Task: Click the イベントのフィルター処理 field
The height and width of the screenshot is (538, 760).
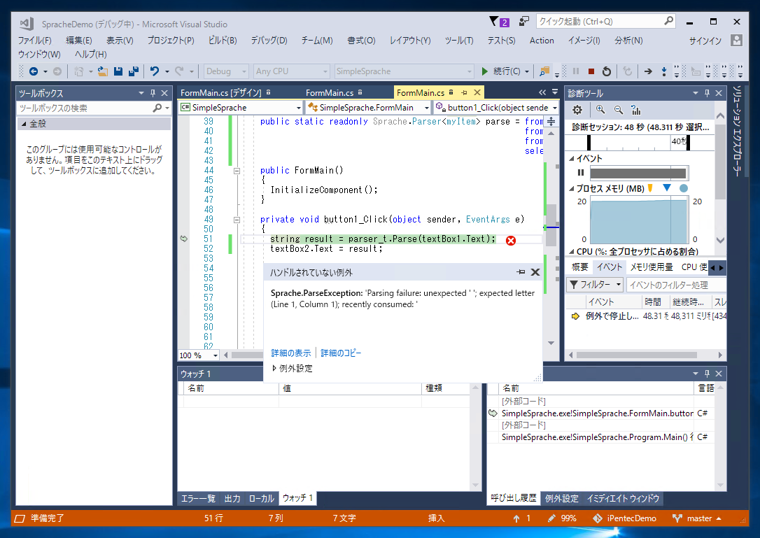Action: point(676,285)
